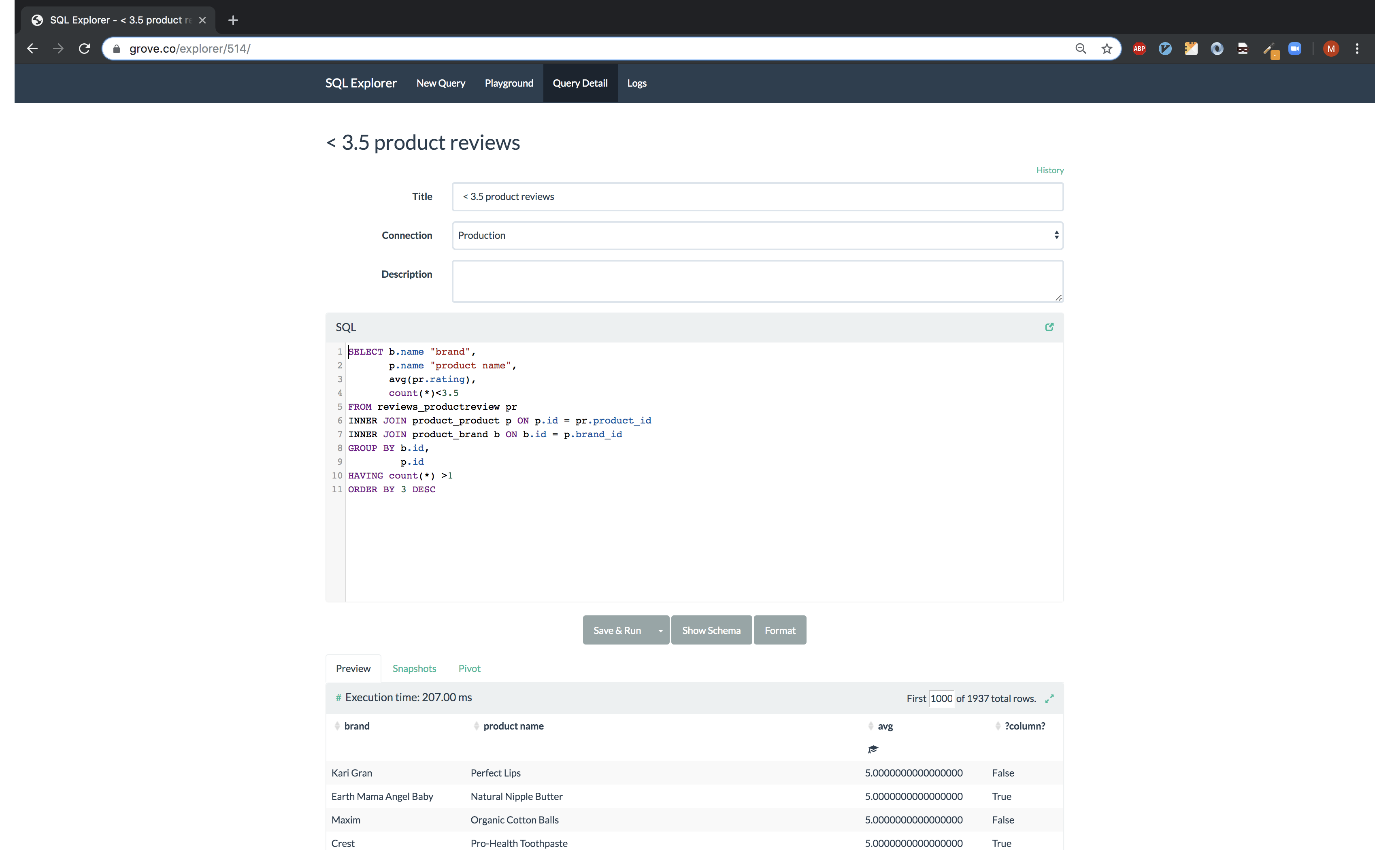Click the expand results fullscreen icon
1375x868 pixels.
(1049, 698)
